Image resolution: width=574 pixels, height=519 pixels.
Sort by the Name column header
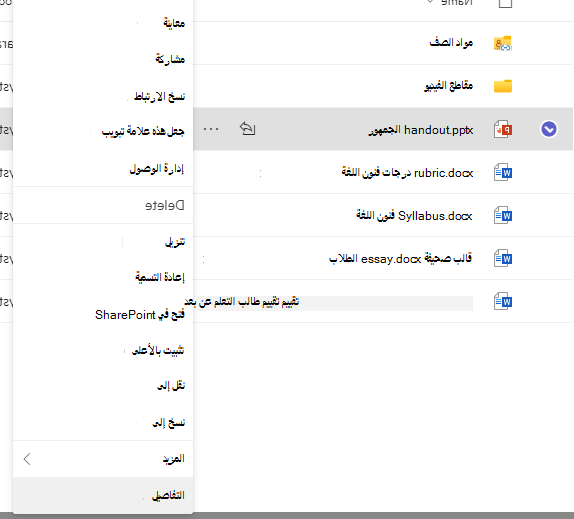tap(457, 3)
